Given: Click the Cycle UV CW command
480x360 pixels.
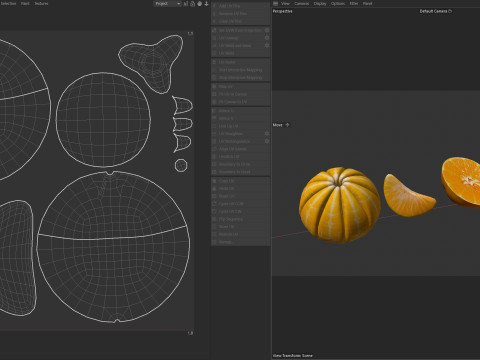Looking at the screenshot, I should coord(230,211).
